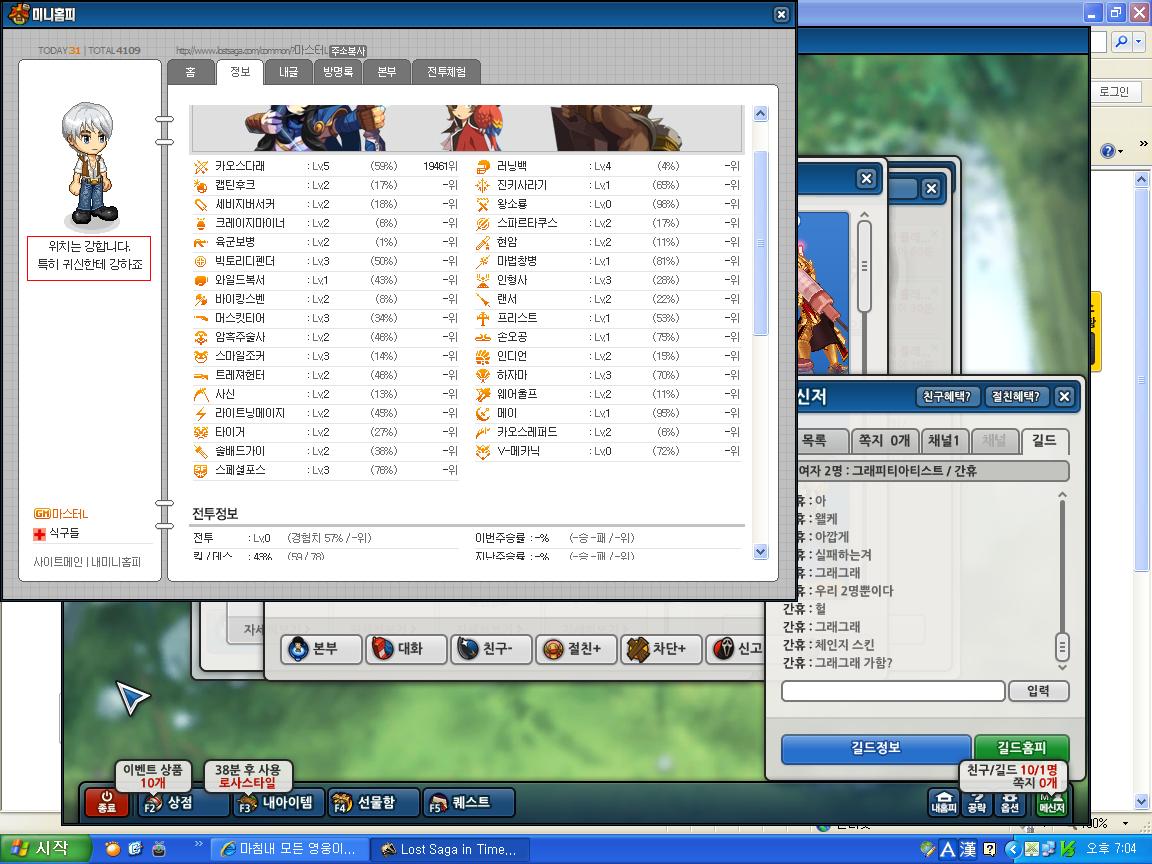The image size is (1152, 864).
Task: Click the red 종료 power icon
Action: pos(107,802)
